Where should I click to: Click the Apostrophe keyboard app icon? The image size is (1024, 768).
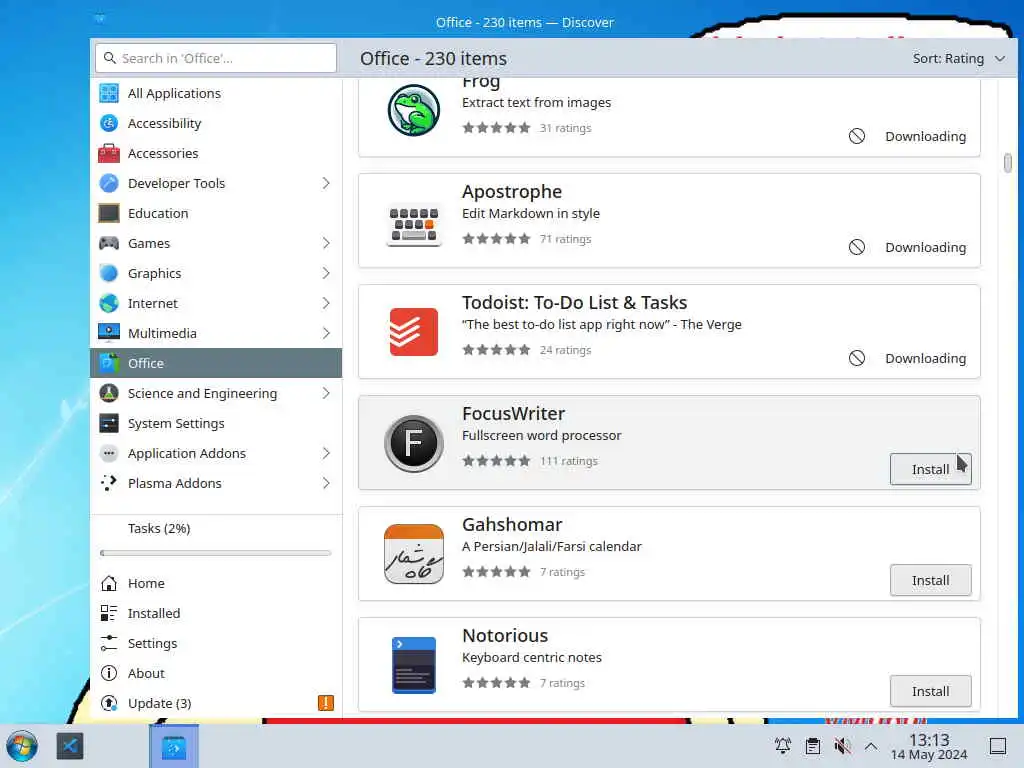(413, 226)
